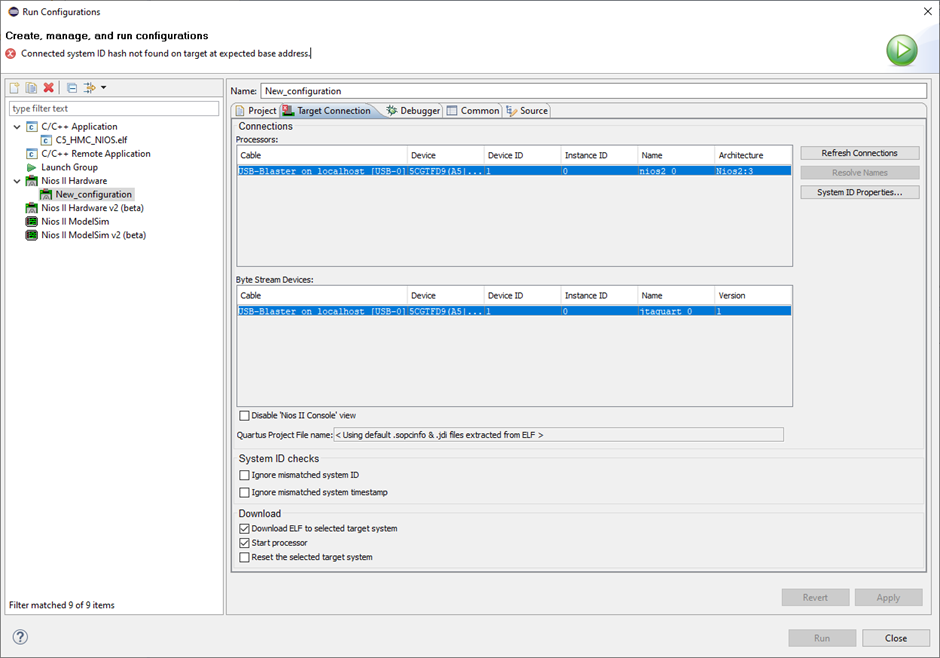Image resolution: width=940 pixels, height=658 pixels.
Task: Collapse the Nios II Hardware tree node
Action: [x=17, y=181]
